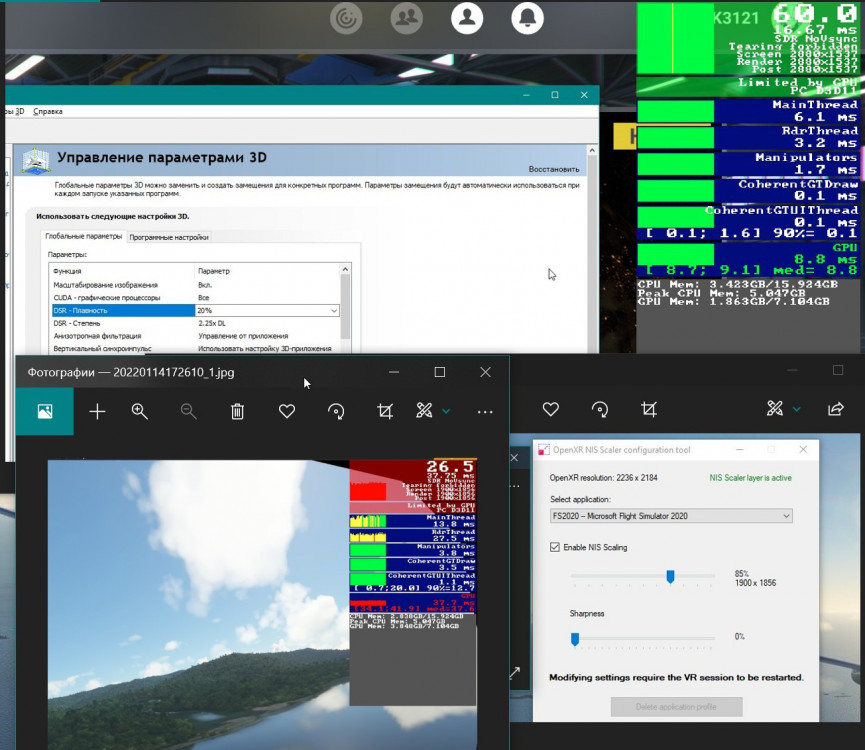Open the Справка menu
This screenshot has height=750, width=865.
[48, 111]
